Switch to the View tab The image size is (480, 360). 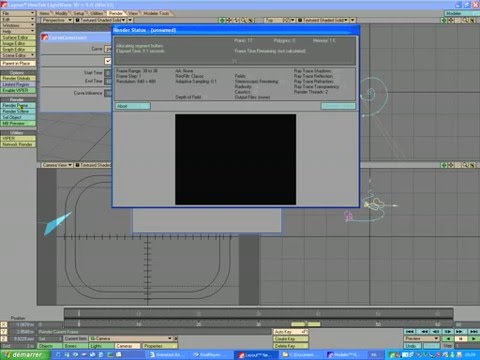click(x=133, y=13)
